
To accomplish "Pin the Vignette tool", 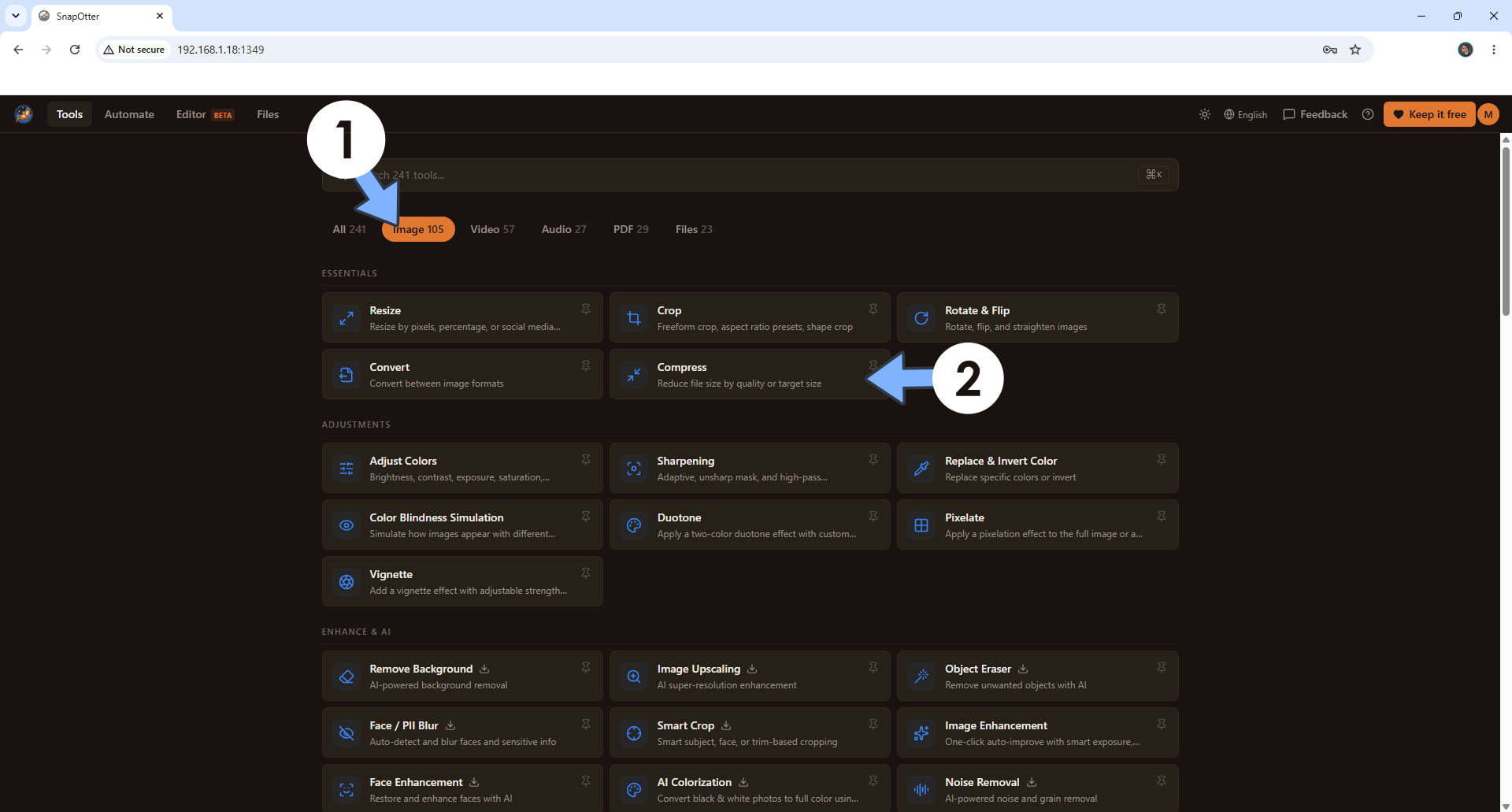I will pos(586,573).
